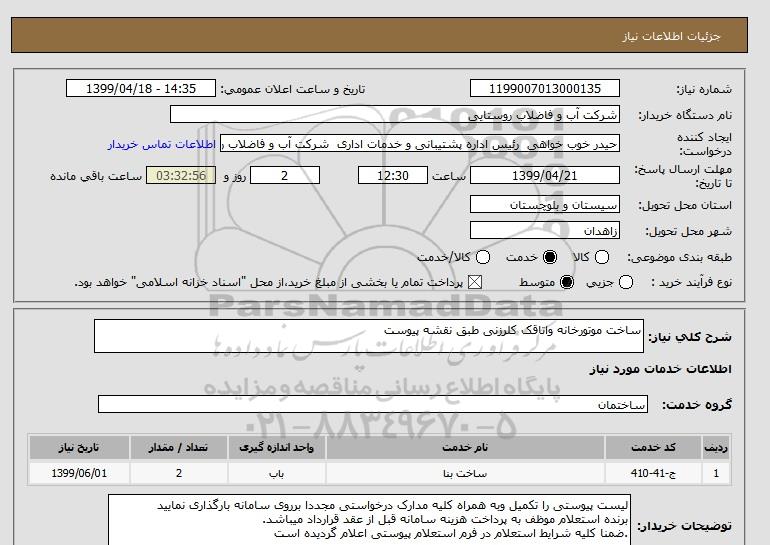Click need date cell 1399/06/01

coord(79,473)
